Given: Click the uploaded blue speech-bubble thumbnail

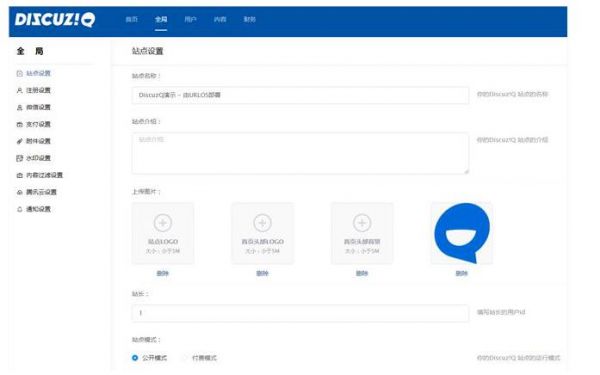Looking at the screenshot, I should pyautogui.click(x=462, y=233).
